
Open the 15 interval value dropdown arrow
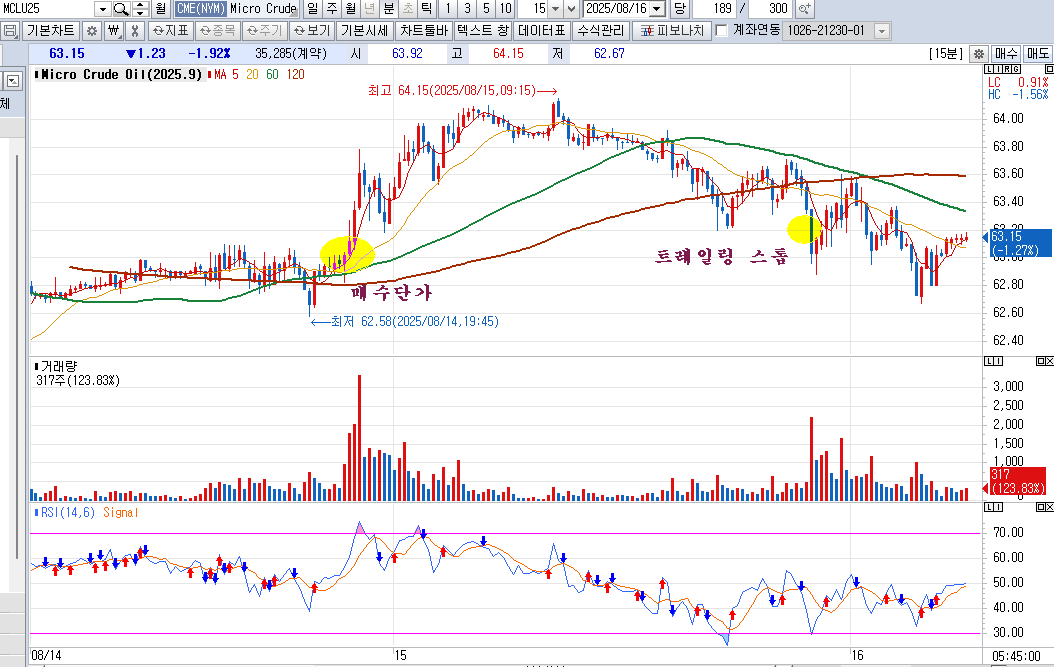click(555, 9)
